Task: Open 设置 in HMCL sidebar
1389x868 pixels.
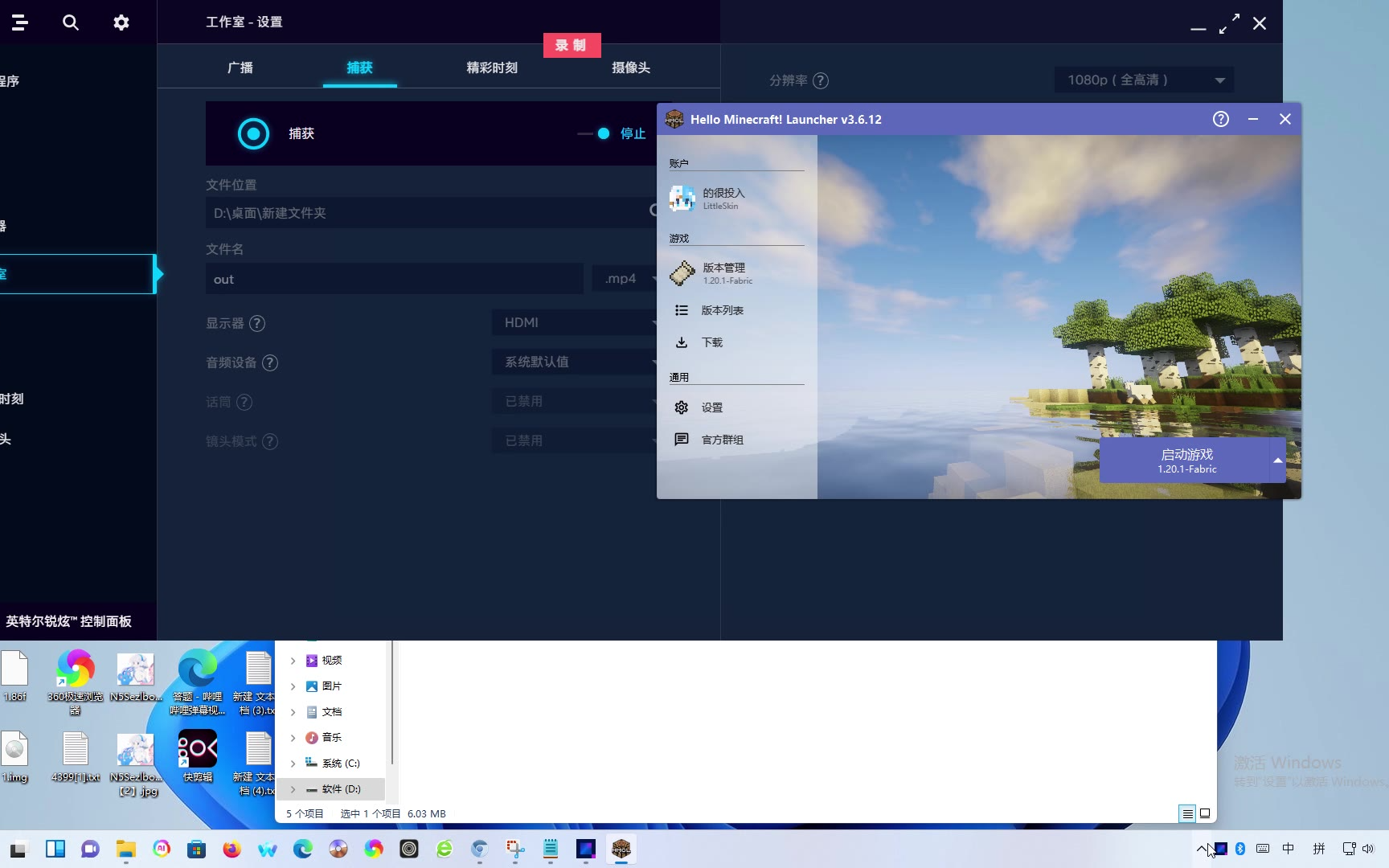Action: [736, 407]
